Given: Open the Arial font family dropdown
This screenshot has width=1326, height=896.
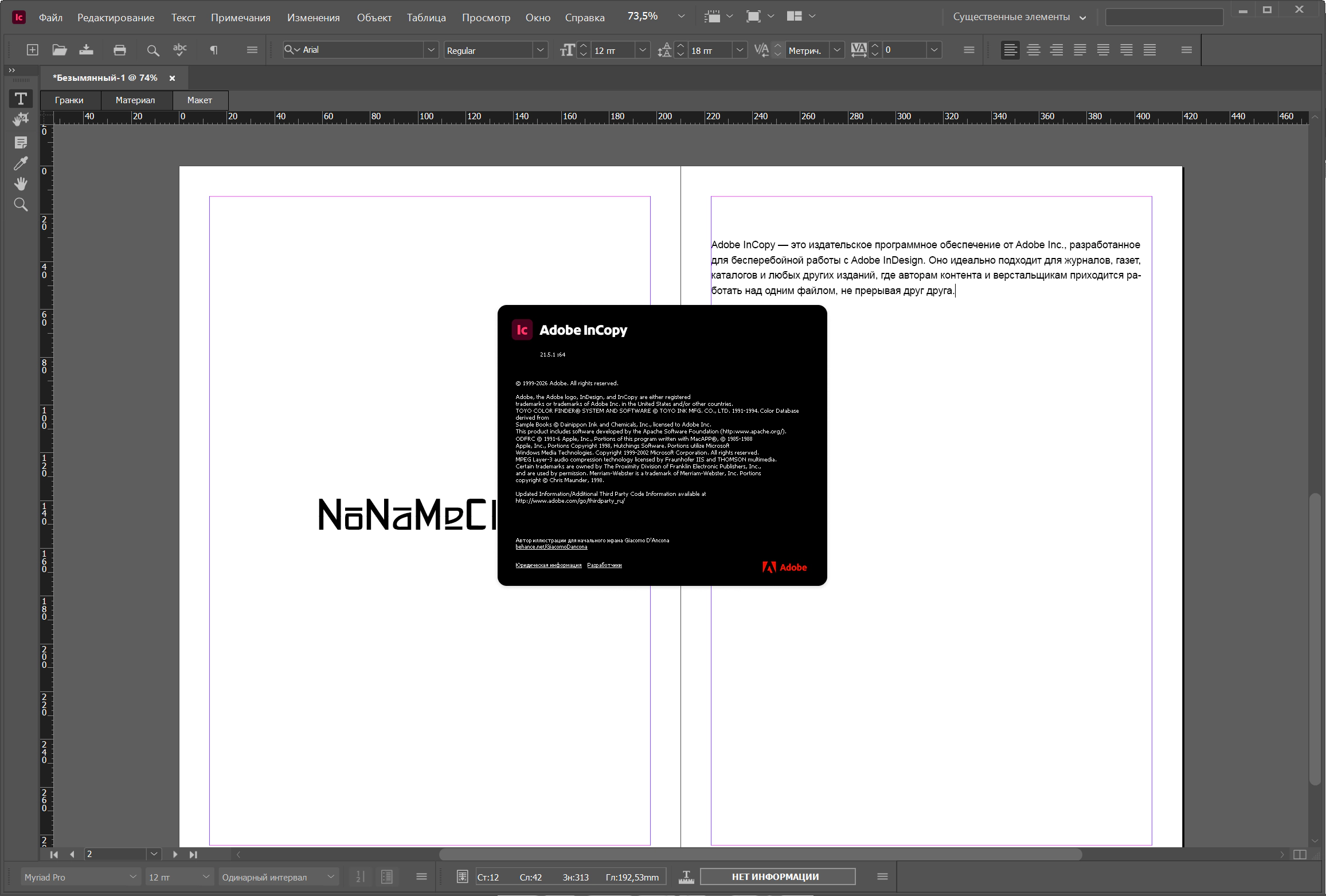Looking at the screenshot, I should coord(431,50).
